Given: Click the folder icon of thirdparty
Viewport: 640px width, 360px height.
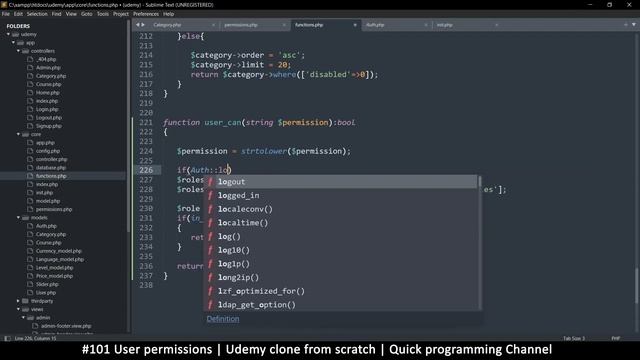Looking at the screenshot, I should point(25,301).
